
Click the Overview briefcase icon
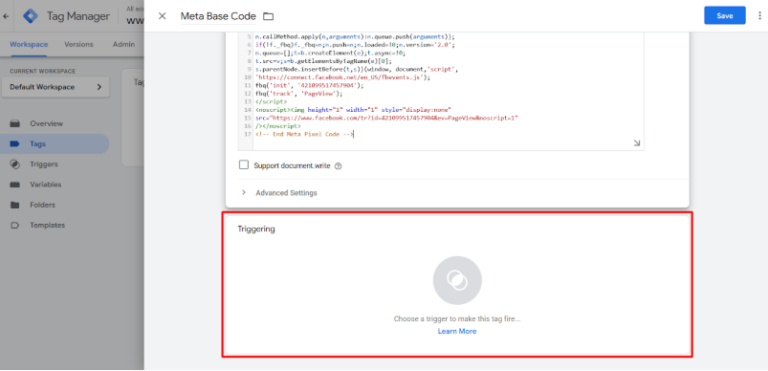[x=15, y=124]
